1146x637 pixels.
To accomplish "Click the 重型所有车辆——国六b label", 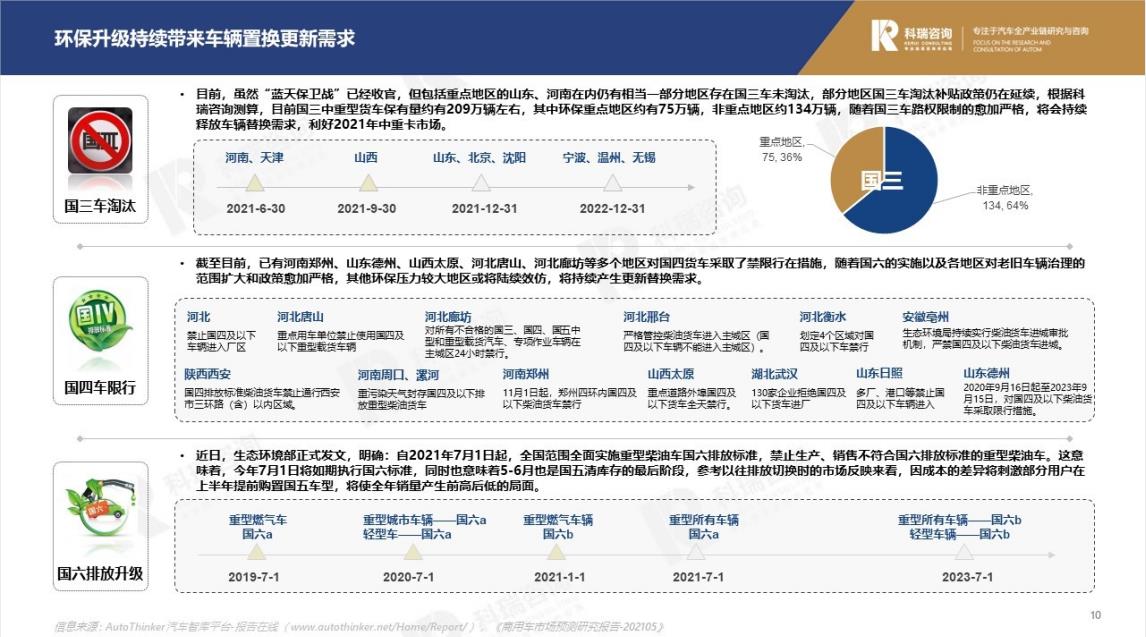I will point(960,520).
